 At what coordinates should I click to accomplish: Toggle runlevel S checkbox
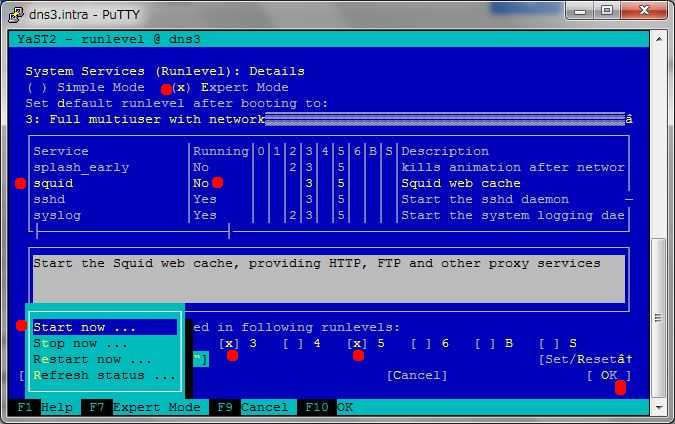[558, 344]
